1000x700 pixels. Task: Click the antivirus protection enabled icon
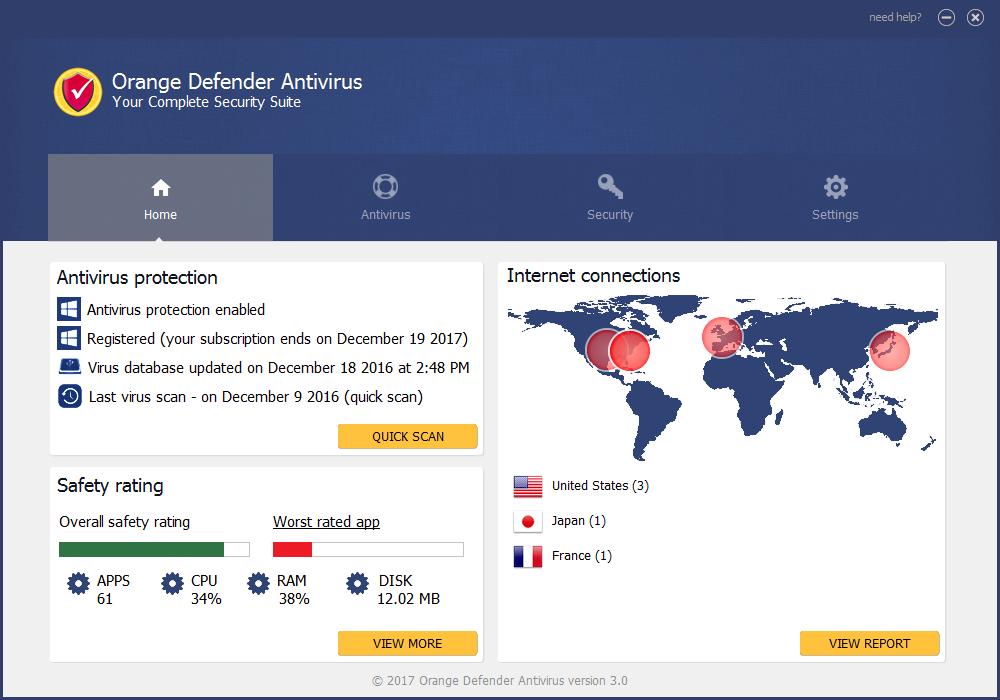point(68,310)
